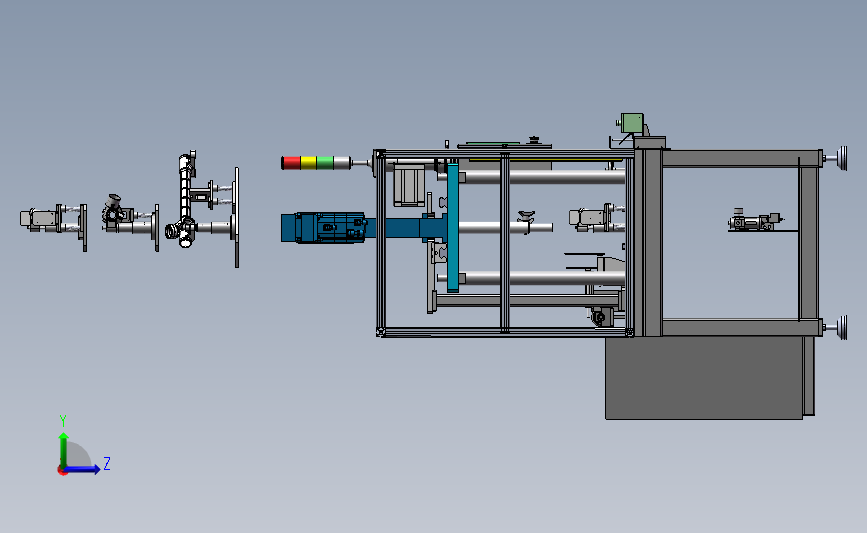The height and width of the screenshot is (533, 867).
Task: Select the green plate on top of the frame
Action: (x=493, y=143)
